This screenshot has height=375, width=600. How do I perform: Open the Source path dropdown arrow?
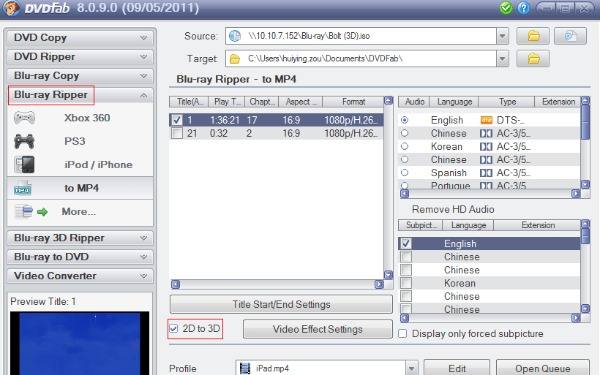tap(502, 36)
